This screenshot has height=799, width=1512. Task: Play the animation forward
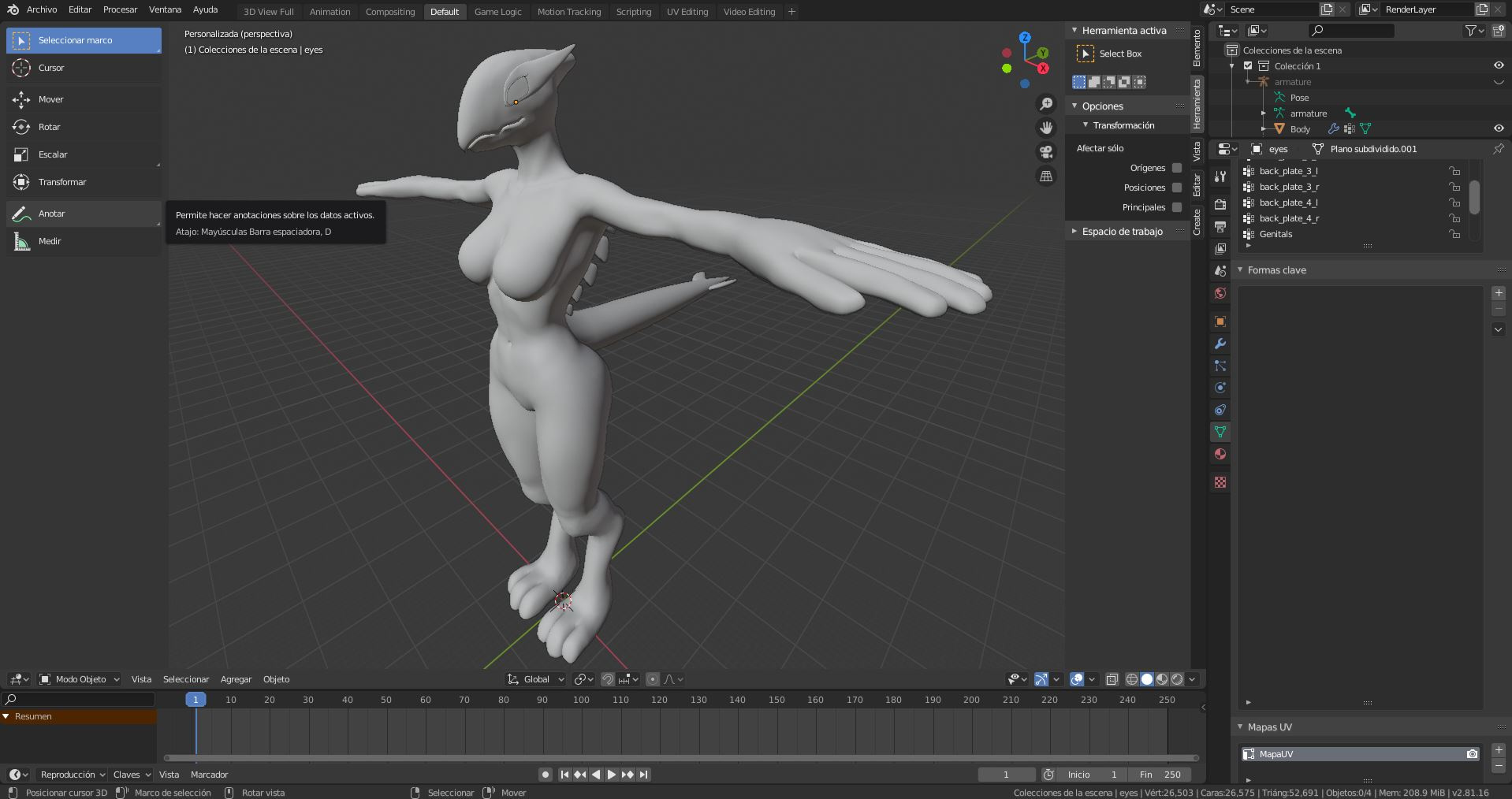(612, 775)
